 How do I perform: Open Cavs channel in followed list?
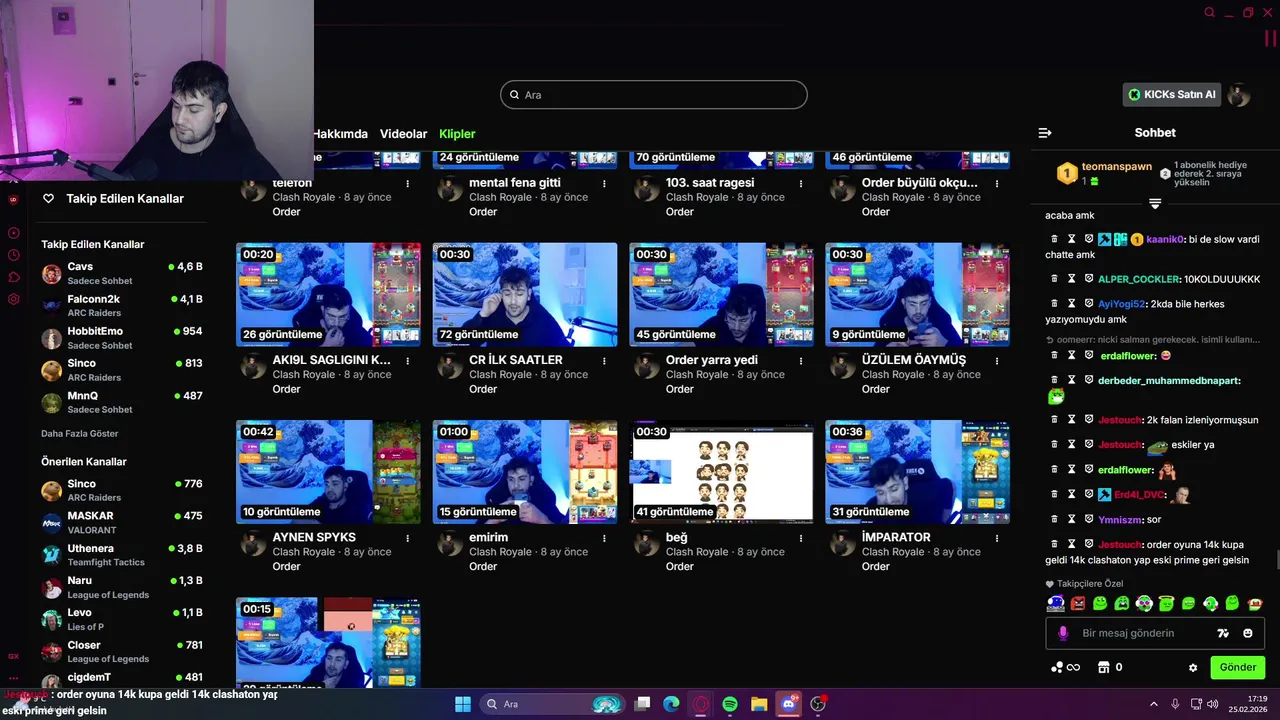[x=122, y=273]
